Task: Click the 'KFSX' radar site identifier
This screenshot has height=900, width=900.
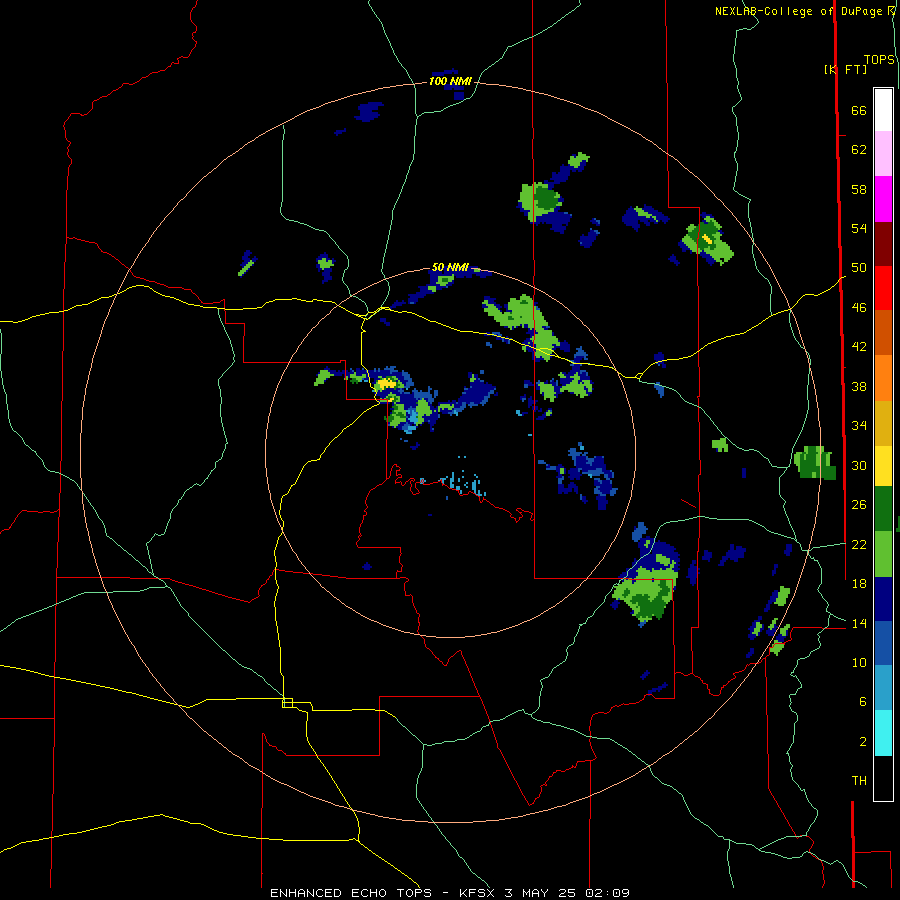Action: (478, 893)
